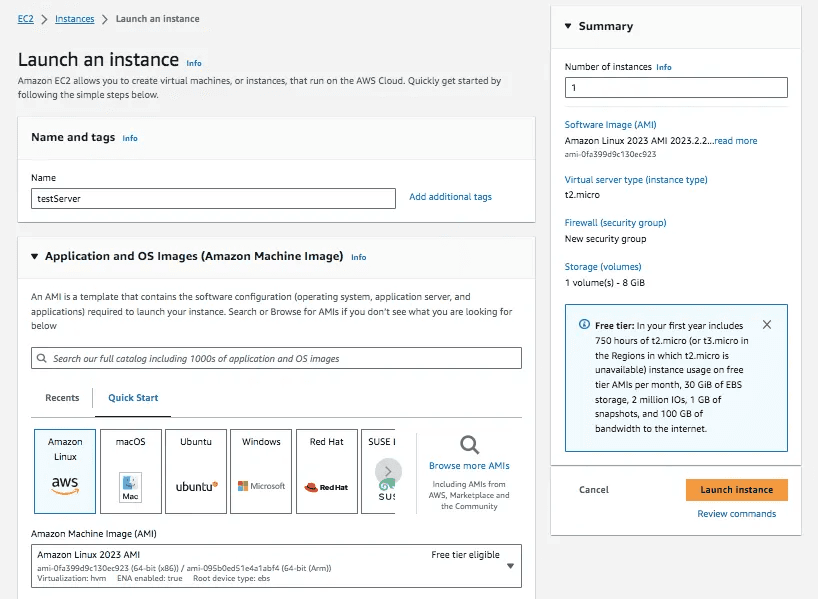Select the Red Hat AMI tile

[327, 471]
